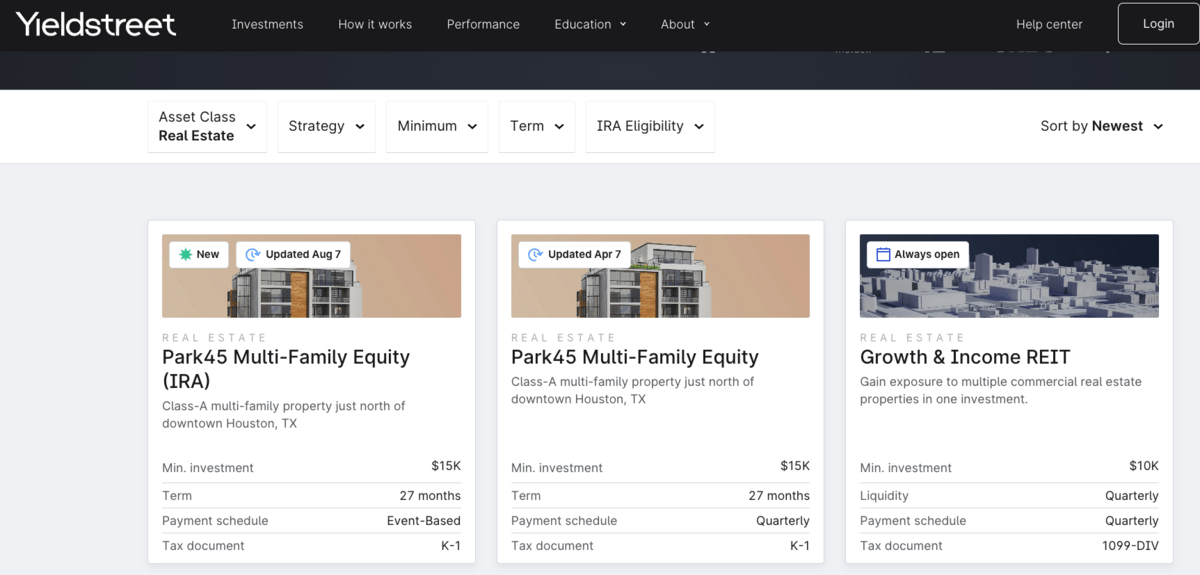Open the Term filter dropdown
The width and height of the screenshot is (1200, 575).
click(x=537, y=126)
